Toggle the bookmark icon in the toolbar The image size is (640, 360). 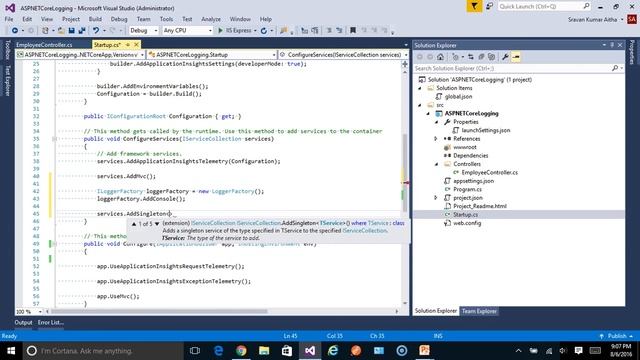click(x=353, y=31)
